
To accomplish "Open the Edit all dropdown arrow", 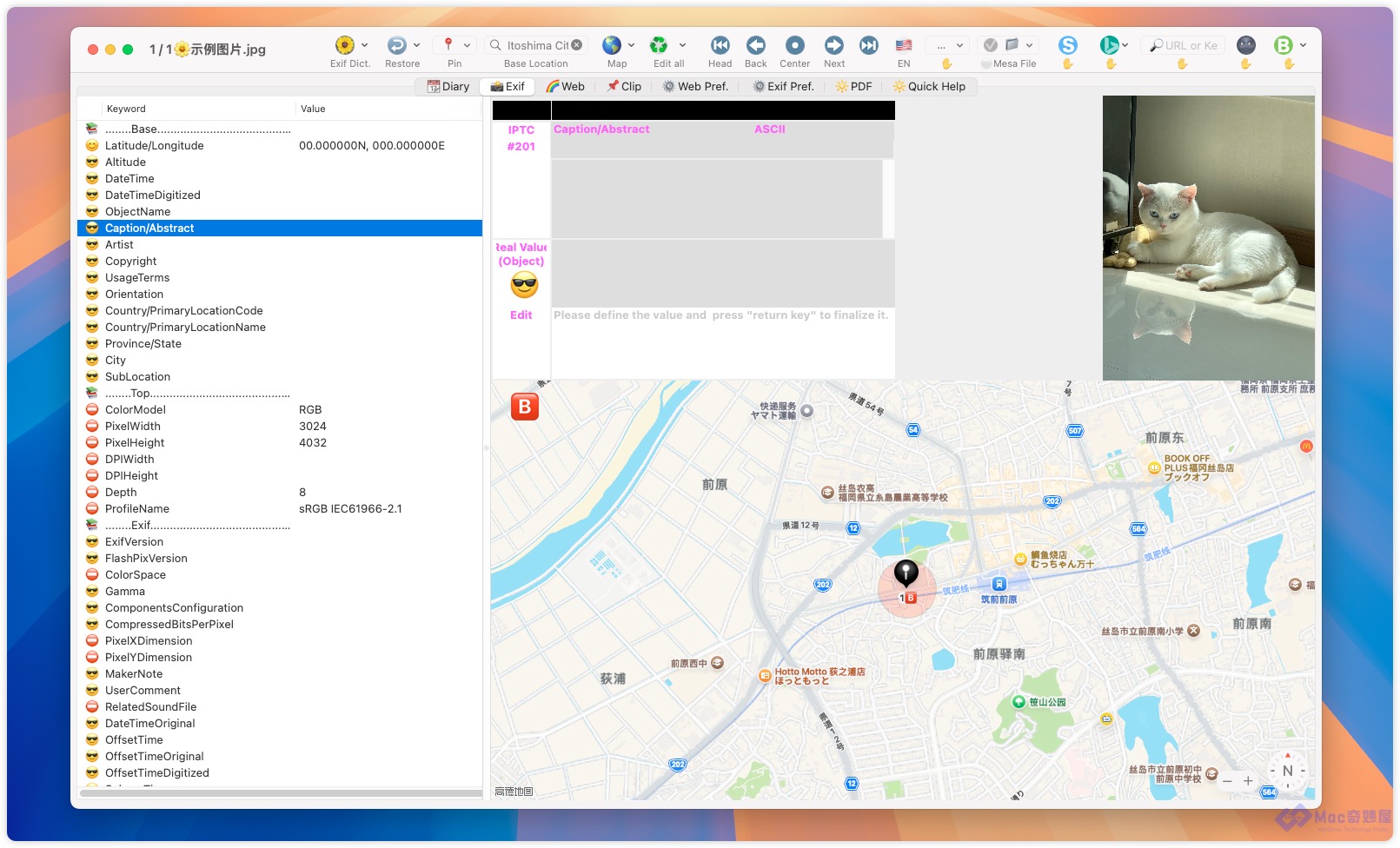I will 683,45.
